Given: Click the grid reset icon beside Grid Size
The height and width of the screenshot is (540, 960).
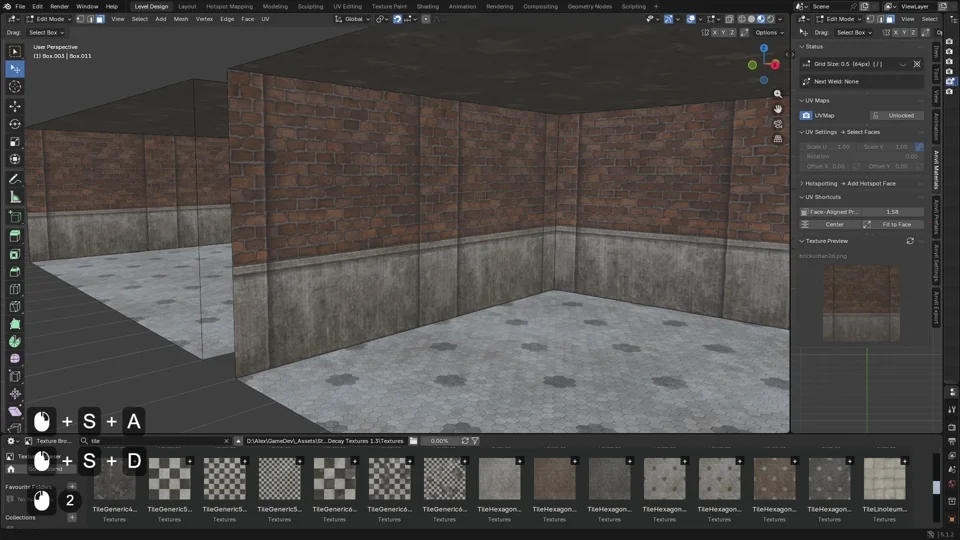Looking at the screenshot, I should tap(917, 64).
